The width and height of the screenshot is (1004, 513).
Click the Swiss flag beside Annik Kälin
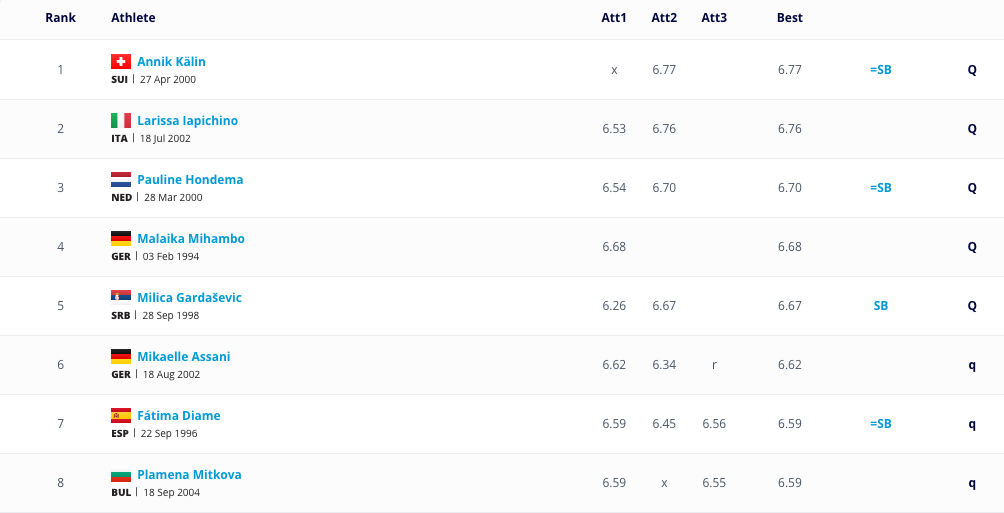pyautogui.click(x=121, y=62)
